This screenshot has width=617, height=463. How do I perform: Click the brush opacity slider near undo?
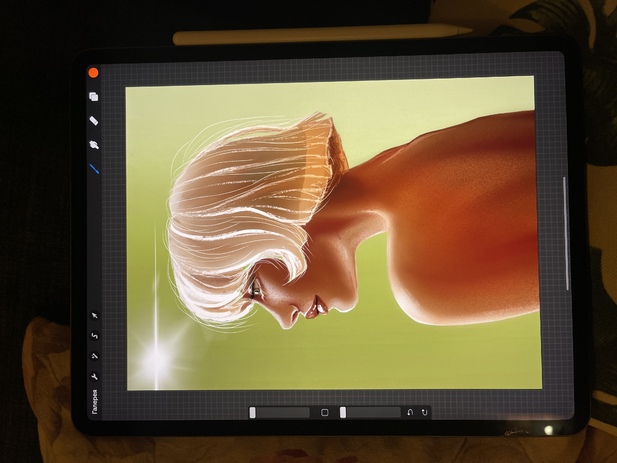point(370,412)
